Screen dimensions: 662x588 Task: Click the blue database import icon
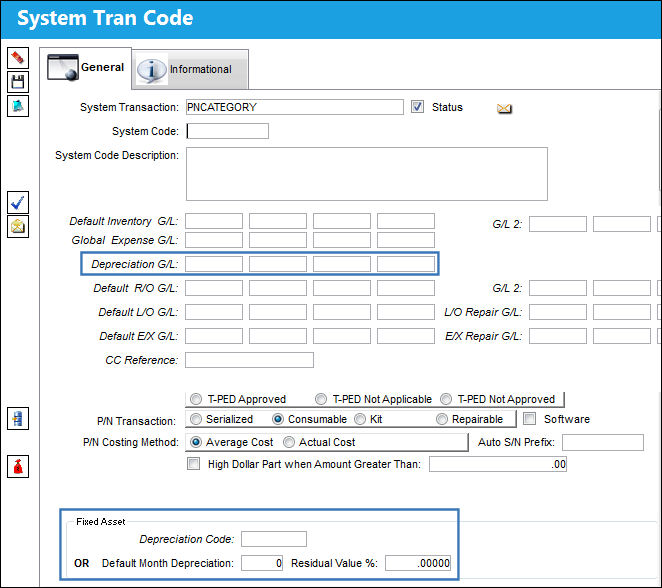point(18,418)
